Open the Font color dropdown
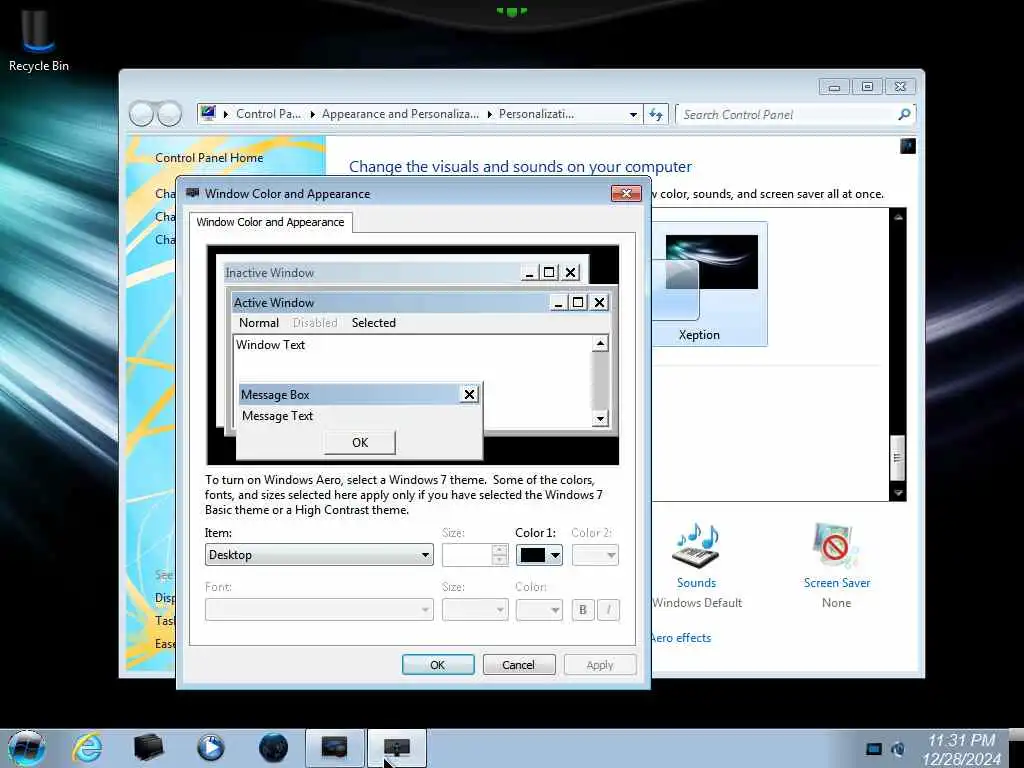 click(539, 609)
